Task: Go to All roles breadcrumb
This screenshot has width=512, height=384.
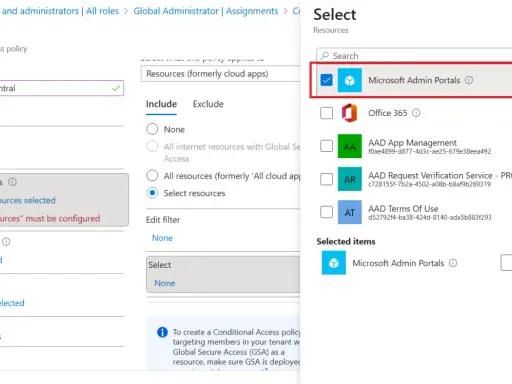Action: [102, 11]
